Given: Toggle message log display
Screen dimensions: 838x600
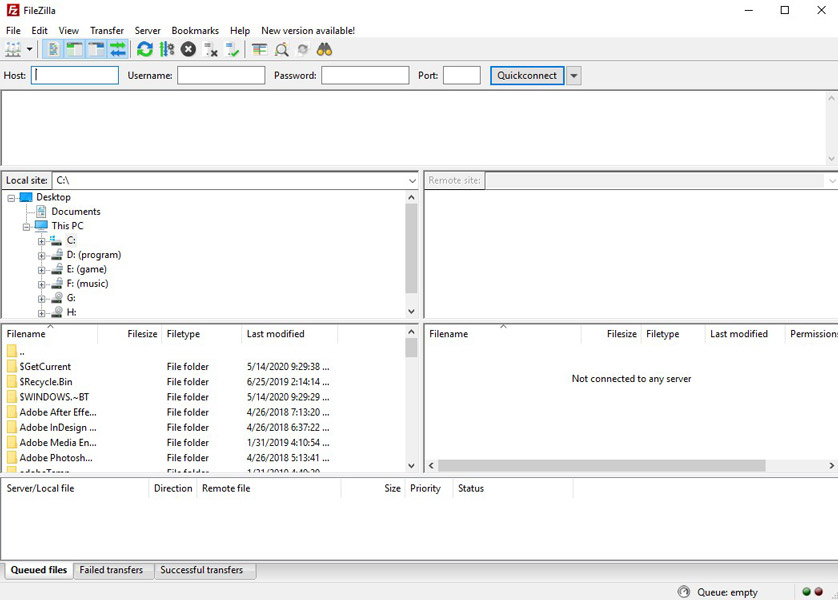Looking at the screenshot, I should click(53, 50).
